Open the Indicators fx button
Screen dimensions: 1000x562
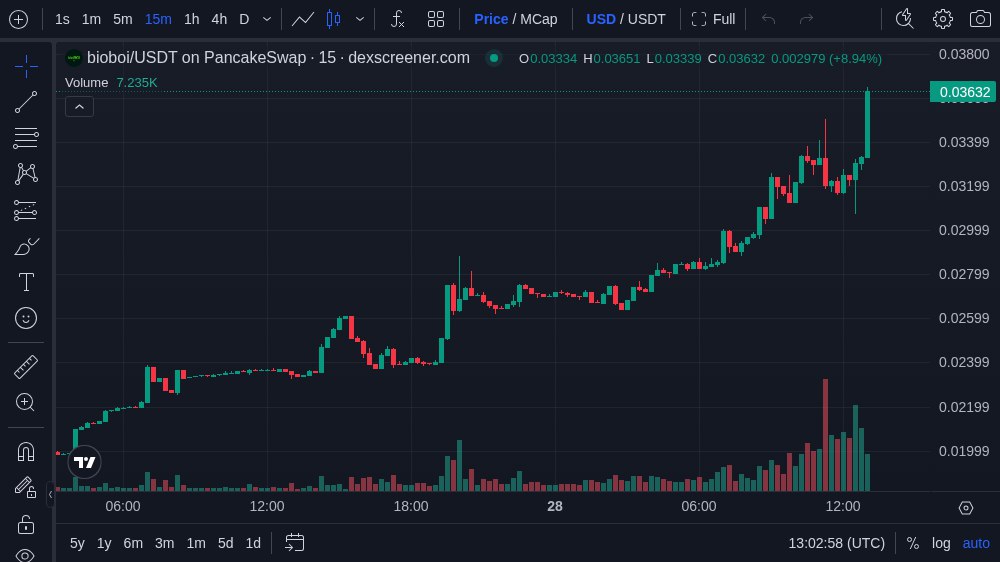[397, 19]
